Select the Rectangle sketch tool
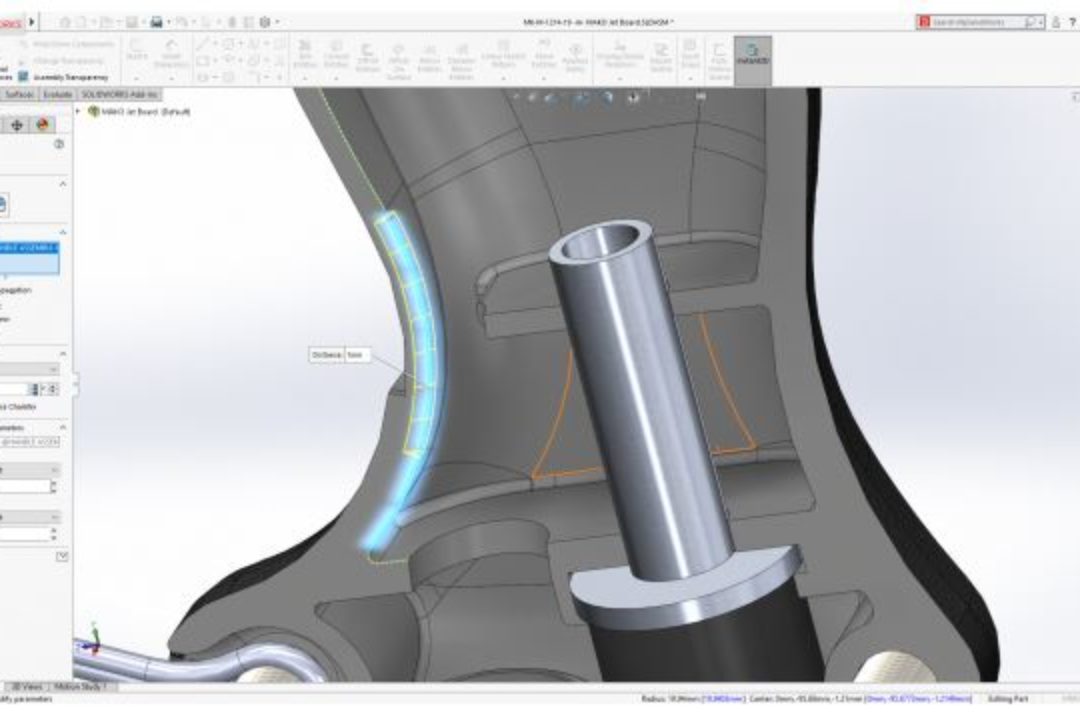This screenshot has height=720, width=1080. (202, 61)
